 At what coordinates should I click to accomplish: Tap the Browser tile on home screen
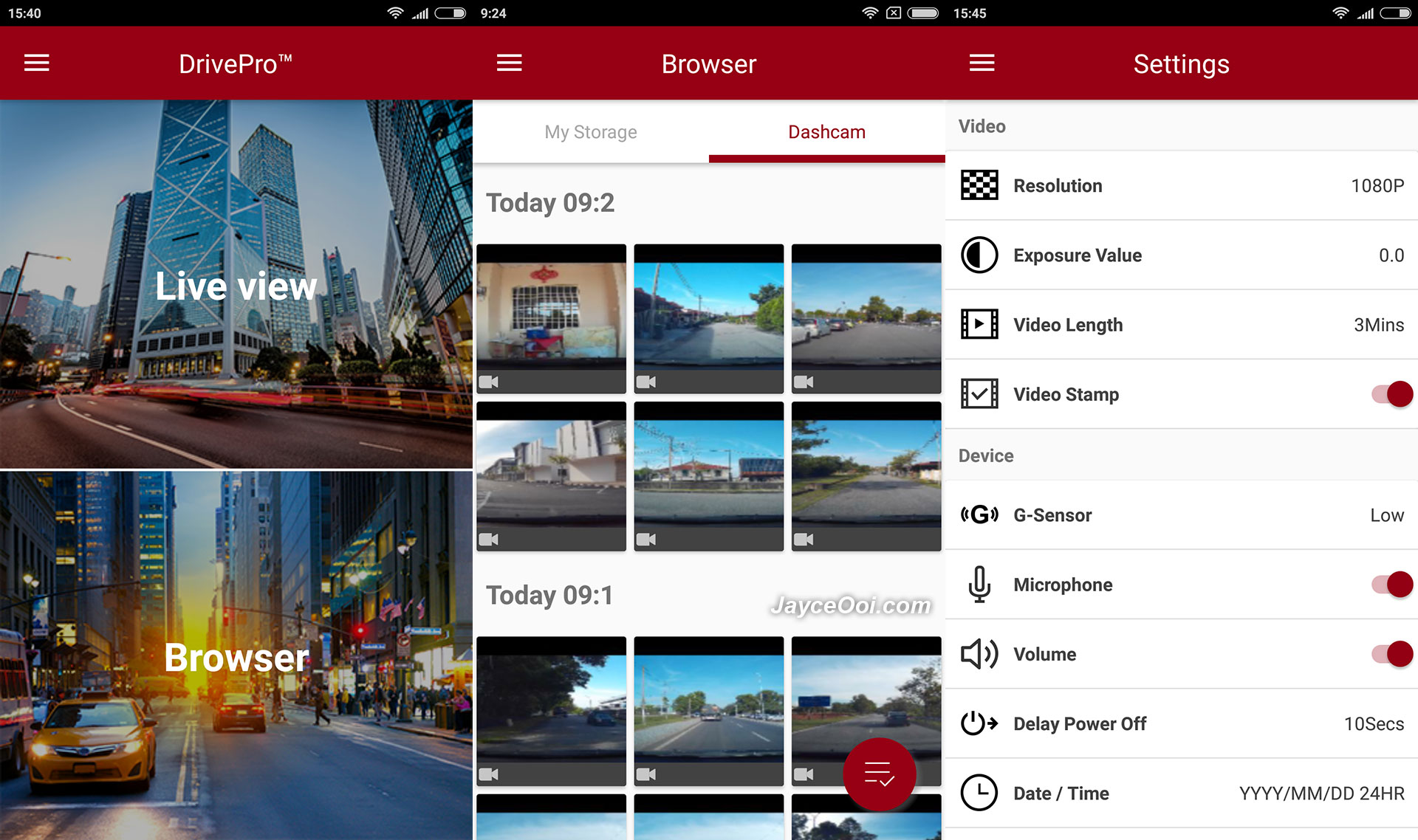point(236,655)
